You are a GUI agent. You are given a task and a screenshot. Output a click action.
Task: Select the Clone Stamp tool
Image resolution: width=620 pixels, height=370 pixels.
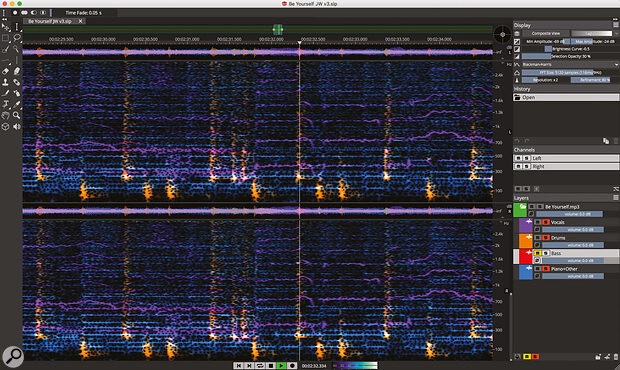pos(6,82)
